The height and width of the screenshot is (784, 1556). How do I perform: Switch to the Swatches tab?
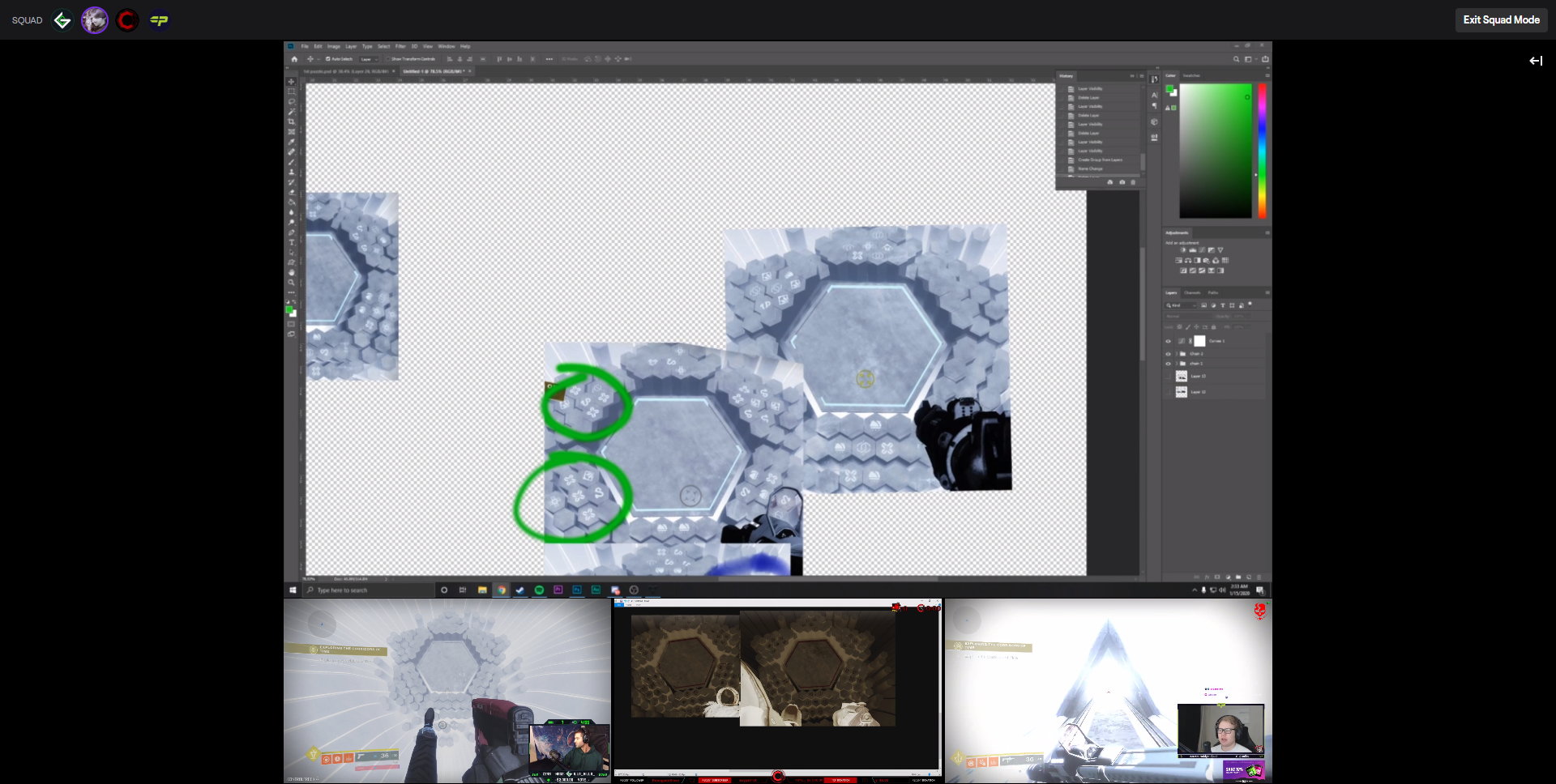point(1191,75)
